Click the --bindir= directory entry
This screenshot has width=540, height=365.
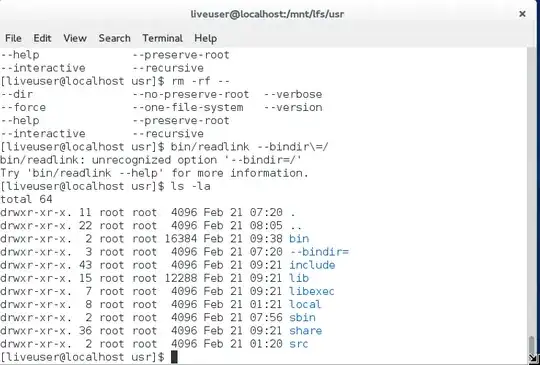pos(319,252)
